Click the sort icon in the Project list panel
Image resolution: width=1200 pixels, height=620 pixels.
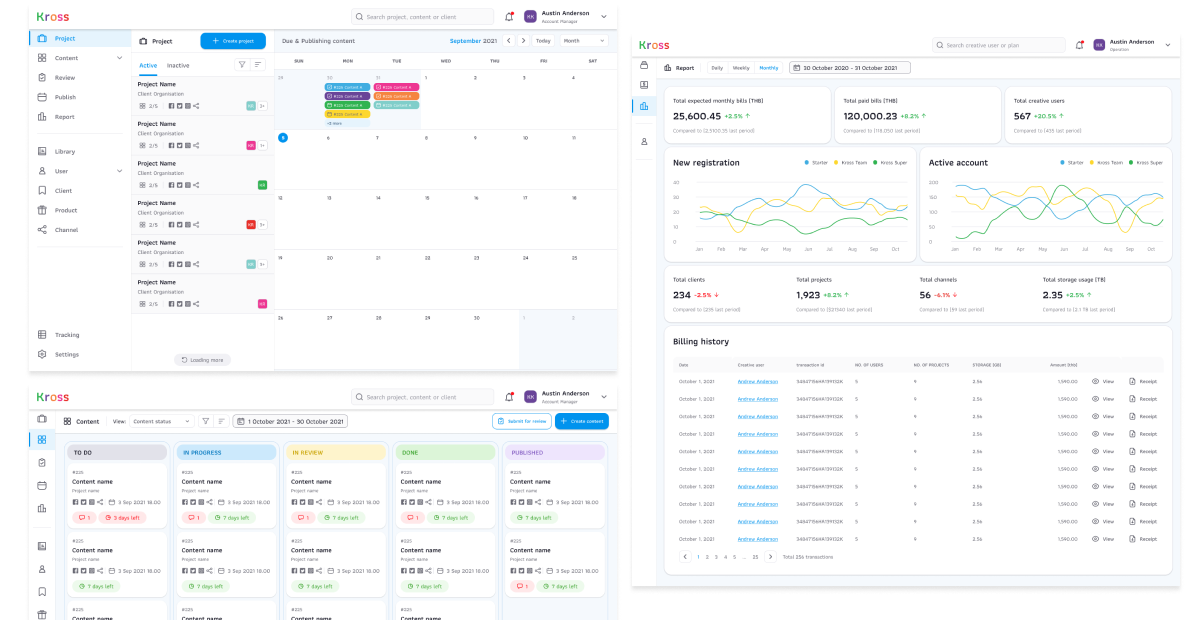[258, 65]
